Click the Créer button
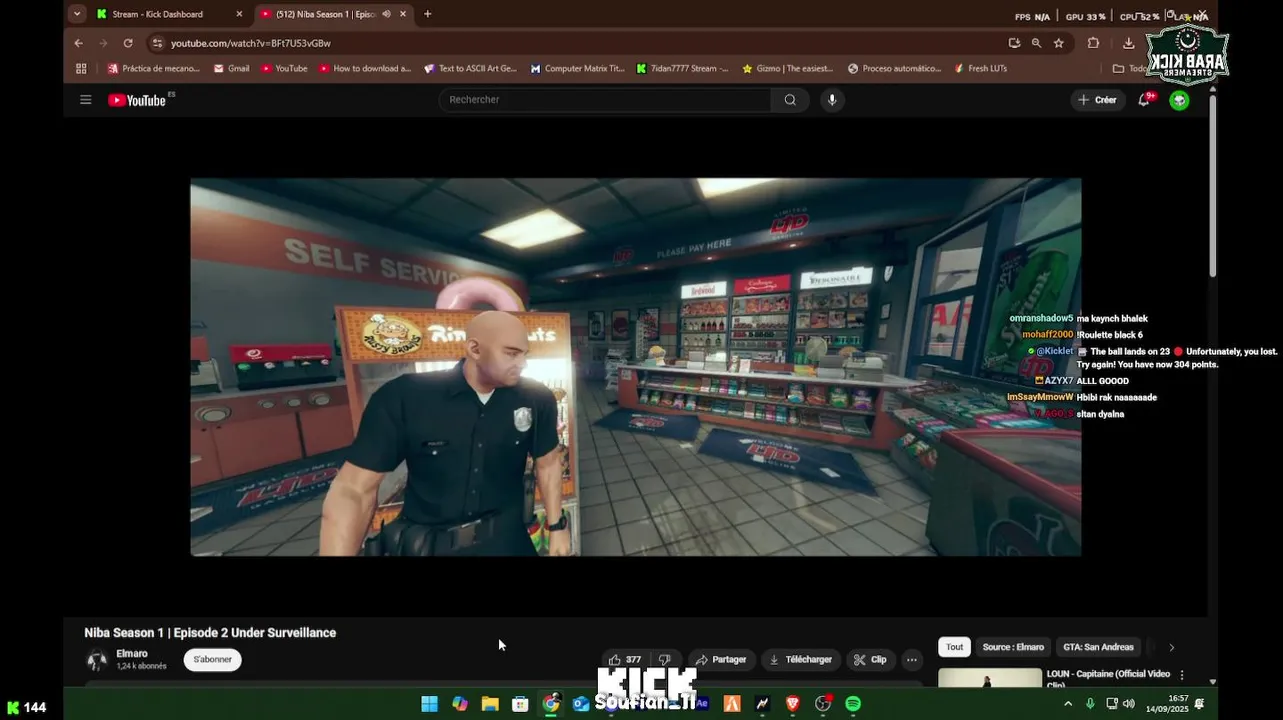The height and width of the screenshot is (720, 1283). 1097,100
